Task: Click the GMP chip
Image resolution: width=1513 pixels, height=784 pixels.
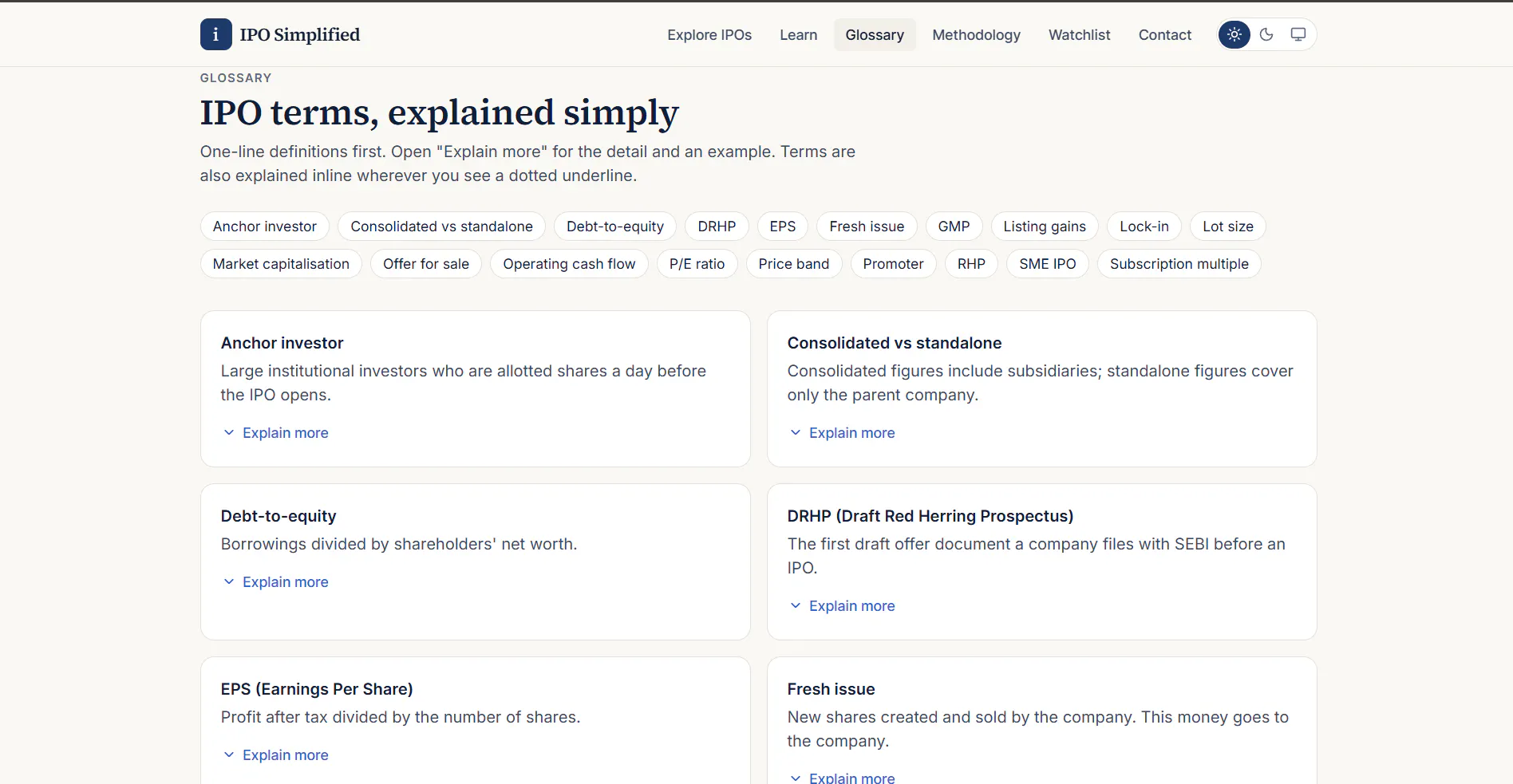Action: coord(954,227)
